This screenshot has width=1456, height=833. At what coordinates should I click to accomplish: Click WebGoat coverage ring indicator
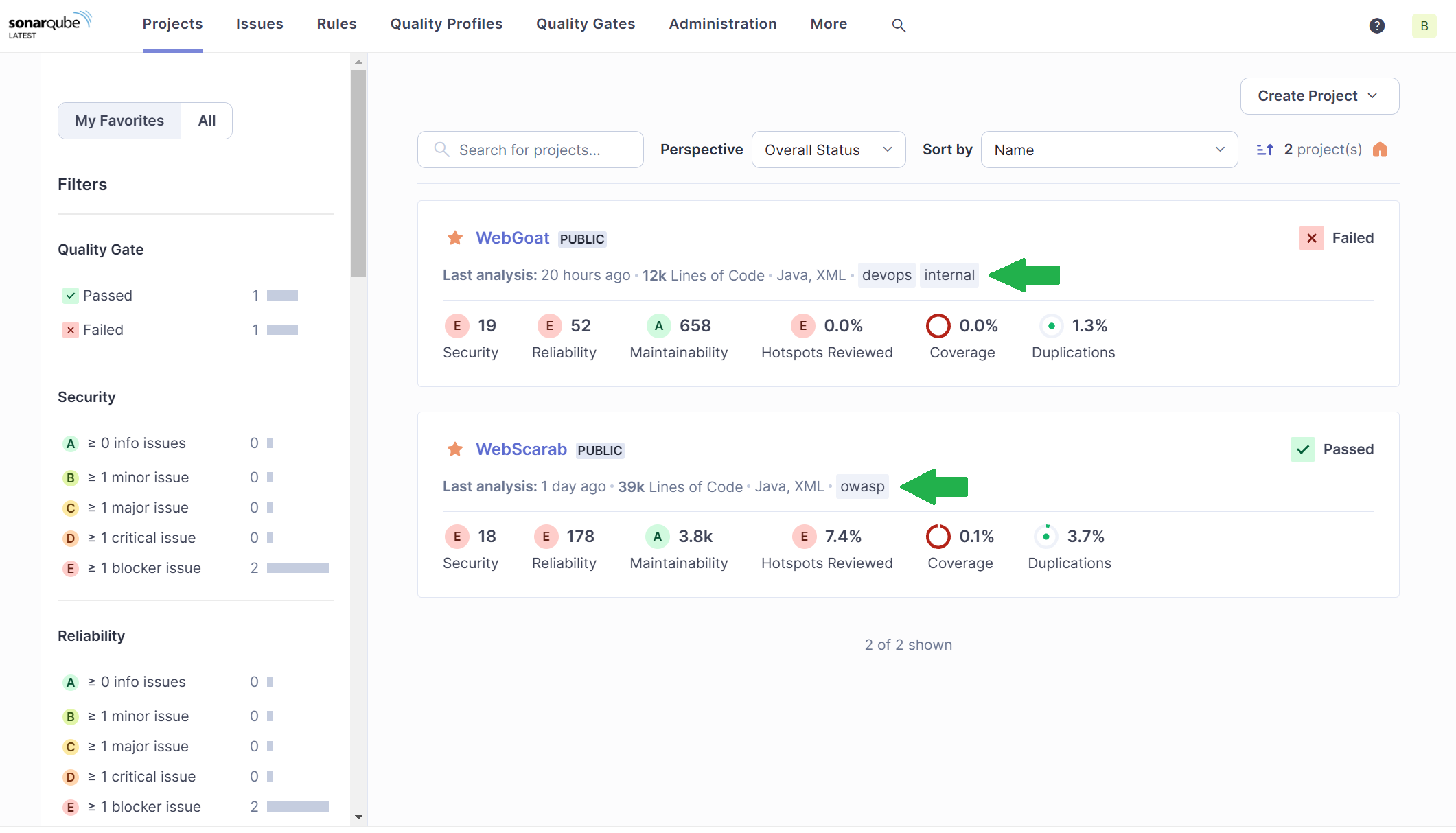point(938,326)
